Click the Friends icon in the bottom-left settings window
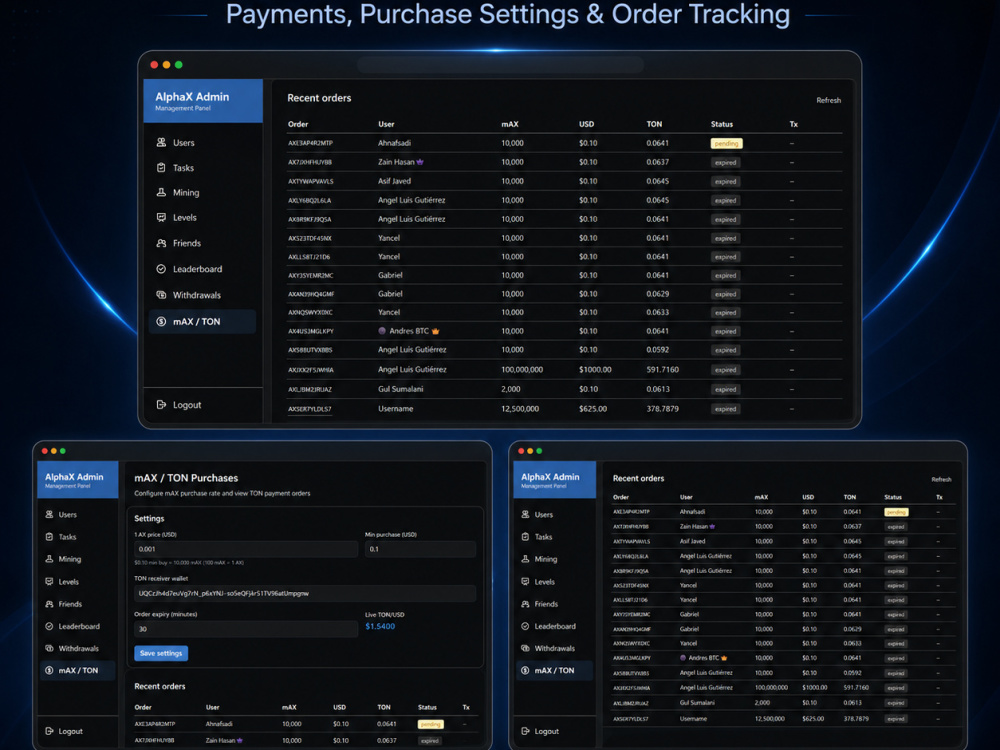The image size is (1000, 750). pos(49,603)
